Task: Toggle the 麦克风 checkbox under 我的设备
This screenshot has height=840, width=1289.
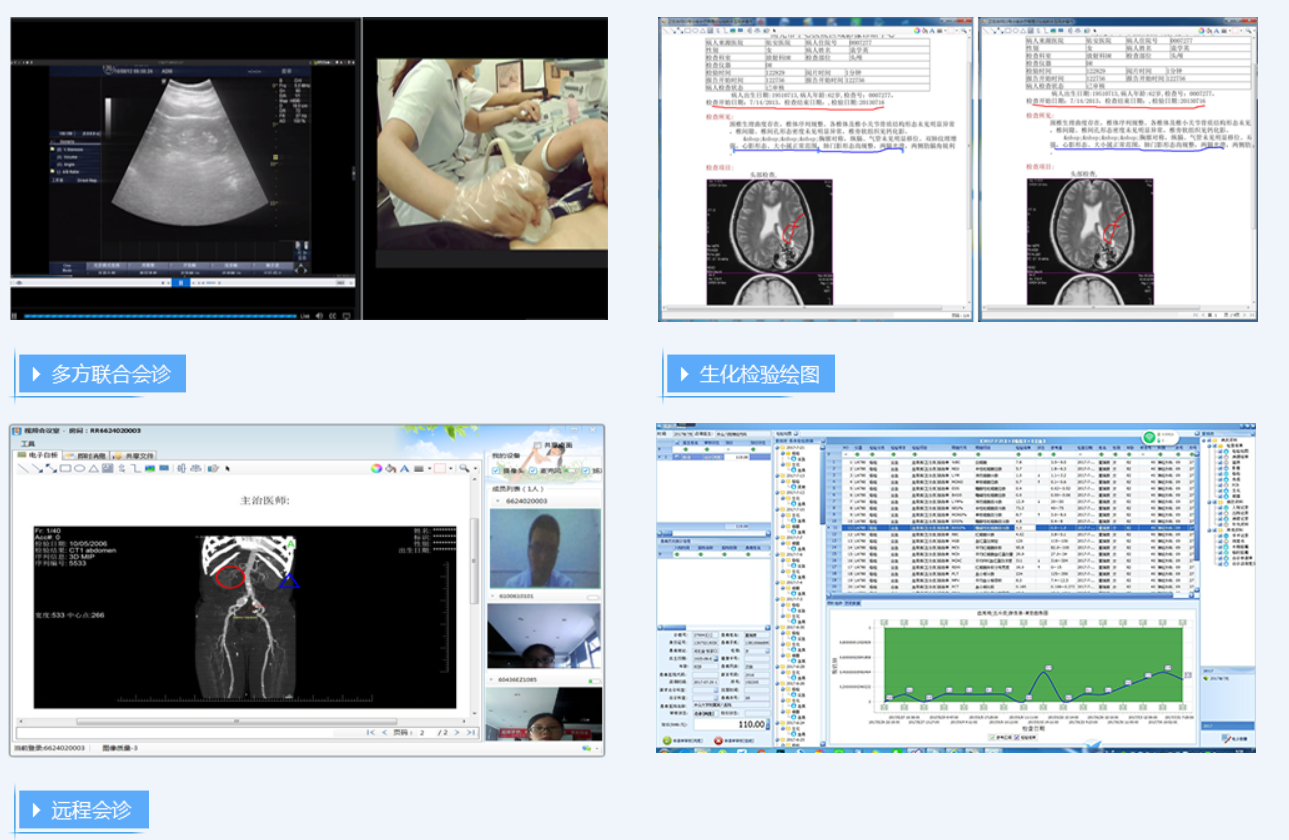Action: pyautogui.click(x=533, y=471)
